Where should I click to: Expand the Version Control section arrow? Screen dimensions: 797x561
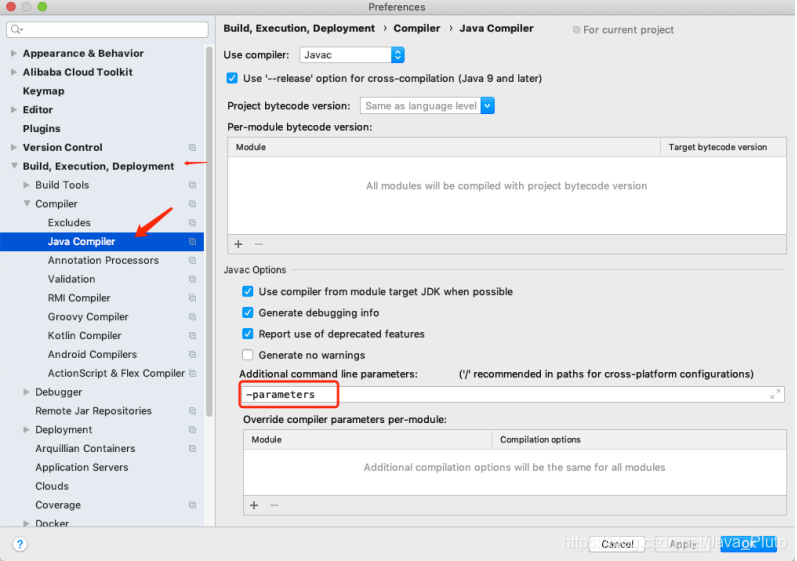pos(14,147)
